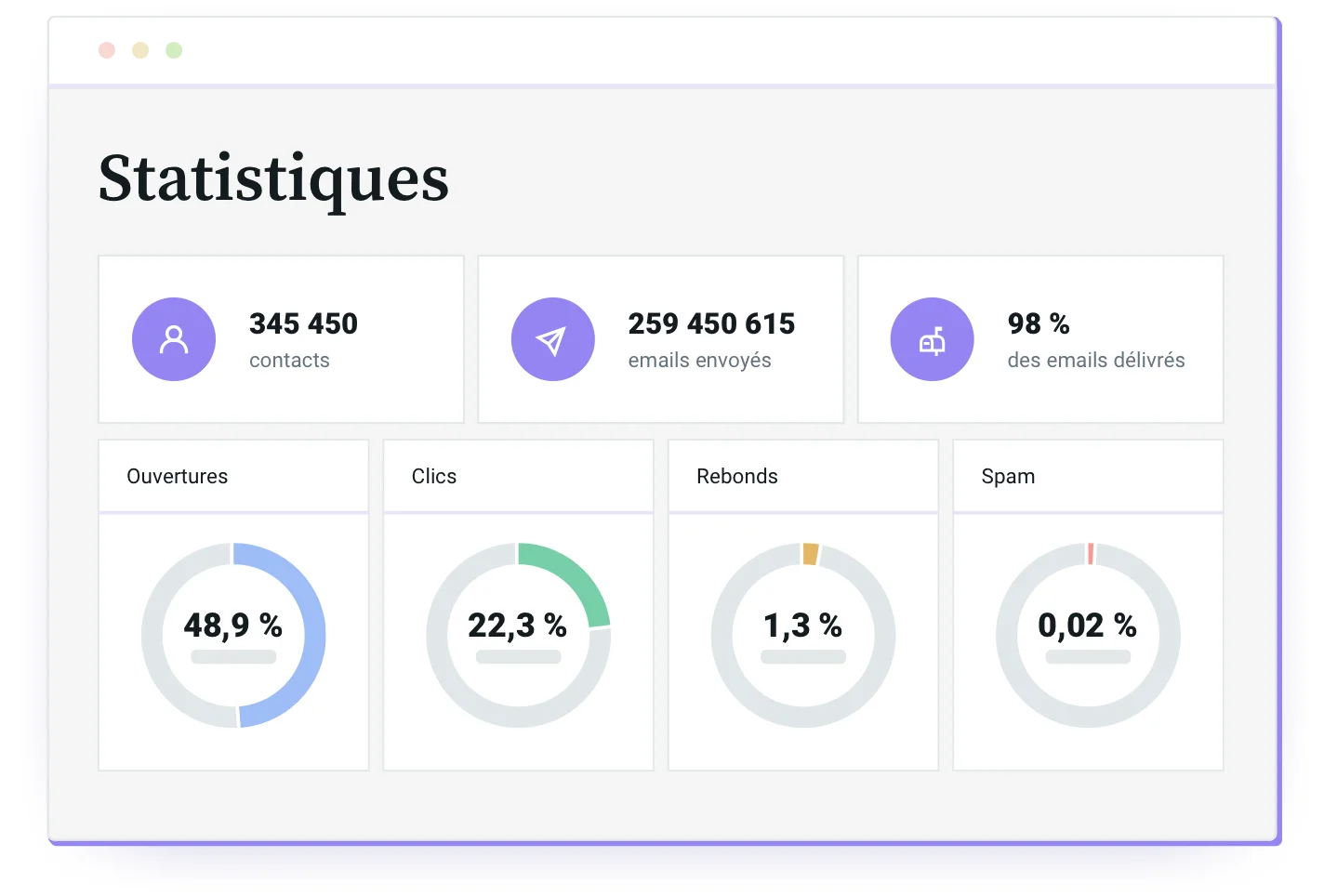Click the 22,3 % clicks value
The height and width of the screenshot is (896, 1324).
pyautogui.click(x=518, y=625)
